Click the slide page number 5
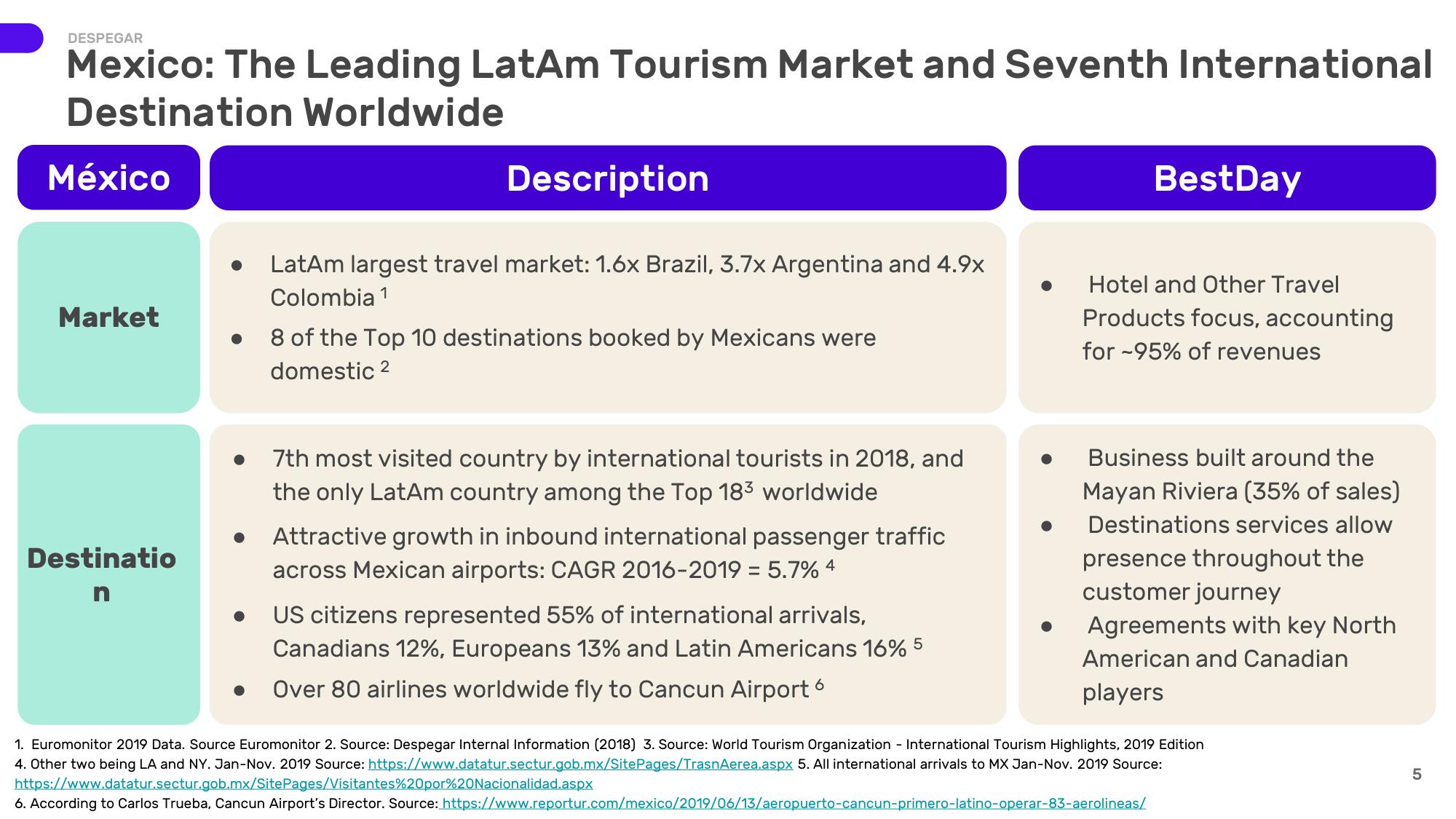1456x819 pixels. tap(1417, 775)
